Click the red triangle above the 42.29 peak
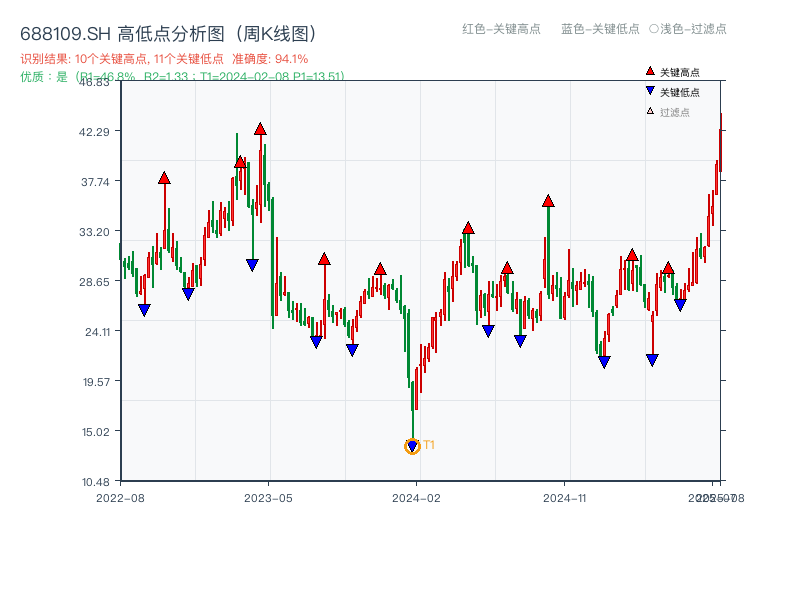Screen dimensions: 800x600 tap(258, 129)
